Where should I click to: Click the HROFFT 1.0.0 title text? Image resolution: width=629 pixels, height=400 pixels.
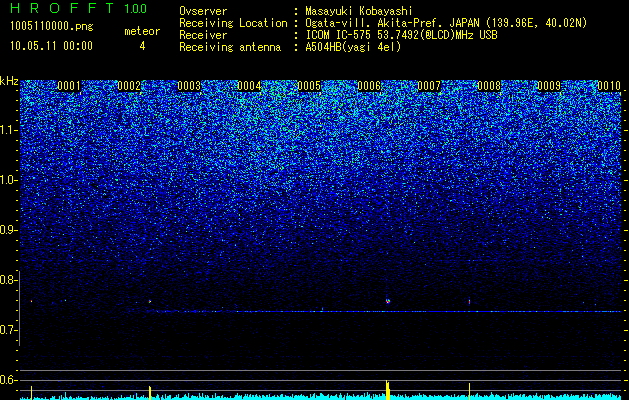[78, 8]
